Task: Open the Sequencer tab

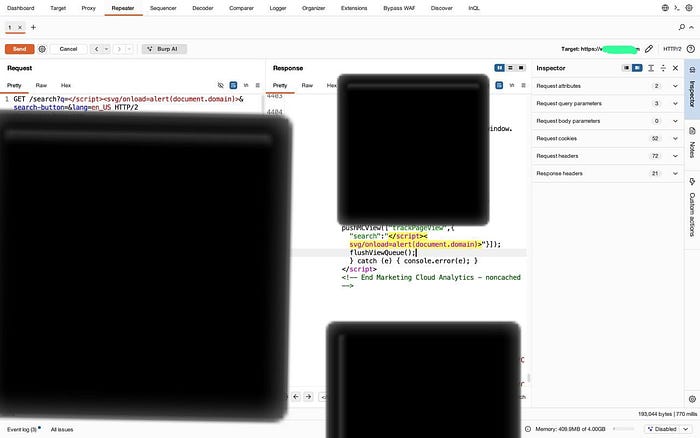Action: (163, 8)
